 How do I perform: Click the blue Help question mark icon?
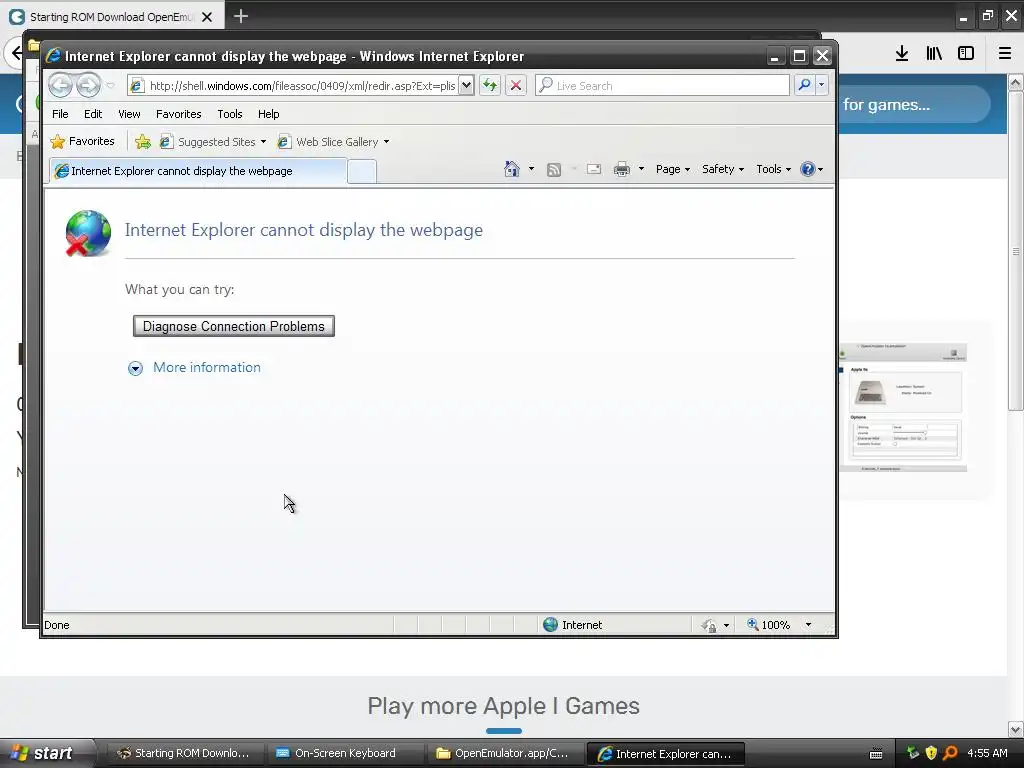point(808,169)
